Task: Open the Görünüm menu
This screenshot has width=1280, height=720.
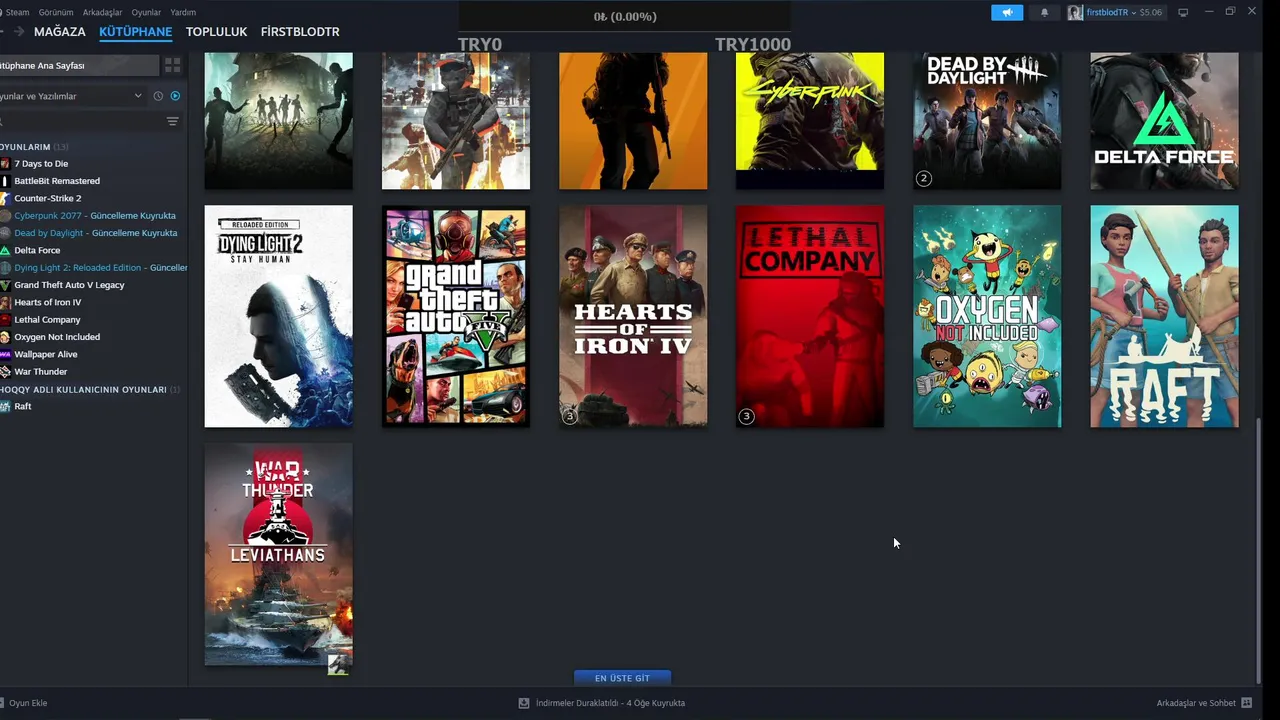Action: (56, 12)
